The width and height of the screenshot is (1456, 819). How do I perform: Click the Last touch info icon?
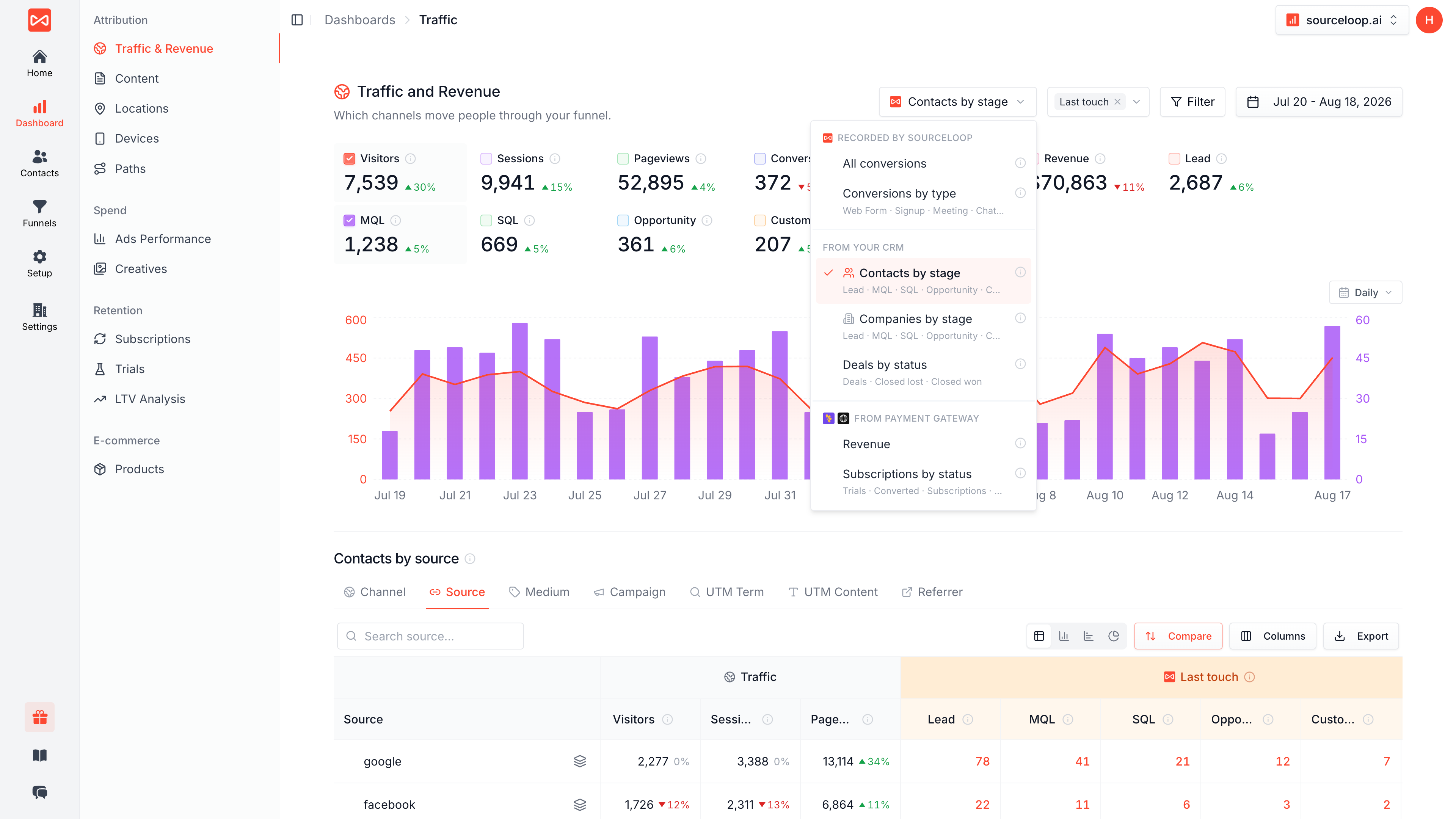1250,676
